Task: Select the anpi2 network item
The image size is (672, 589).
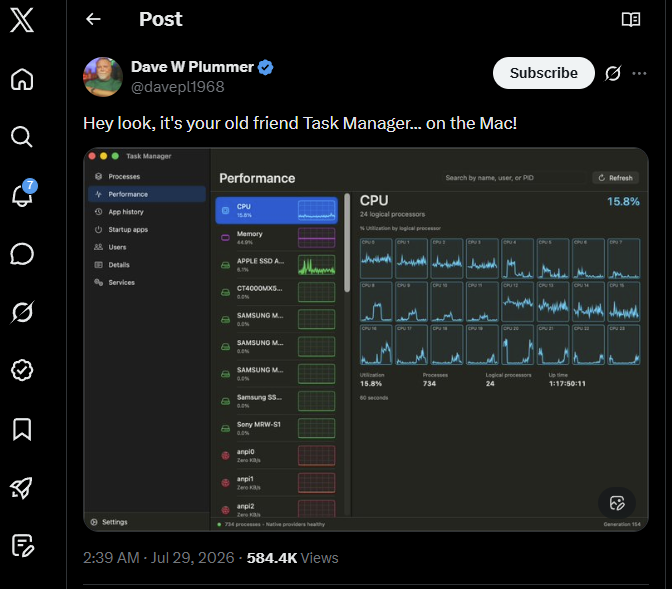Action: [x=276, y=508]
